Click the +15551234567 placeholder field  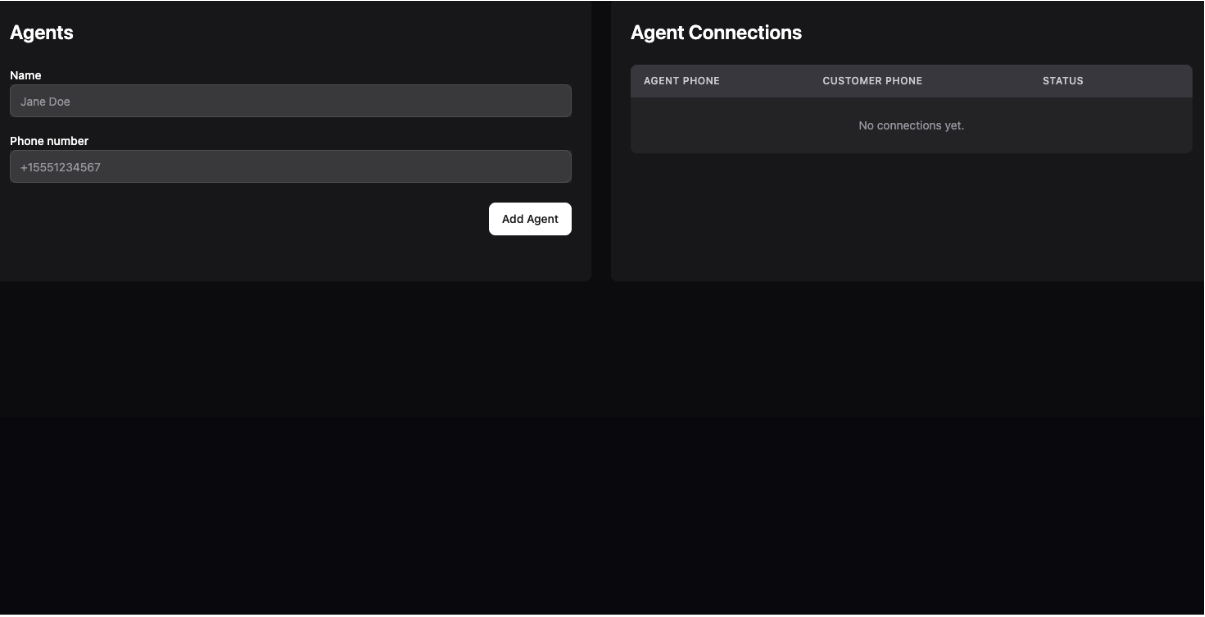(289, 166)
